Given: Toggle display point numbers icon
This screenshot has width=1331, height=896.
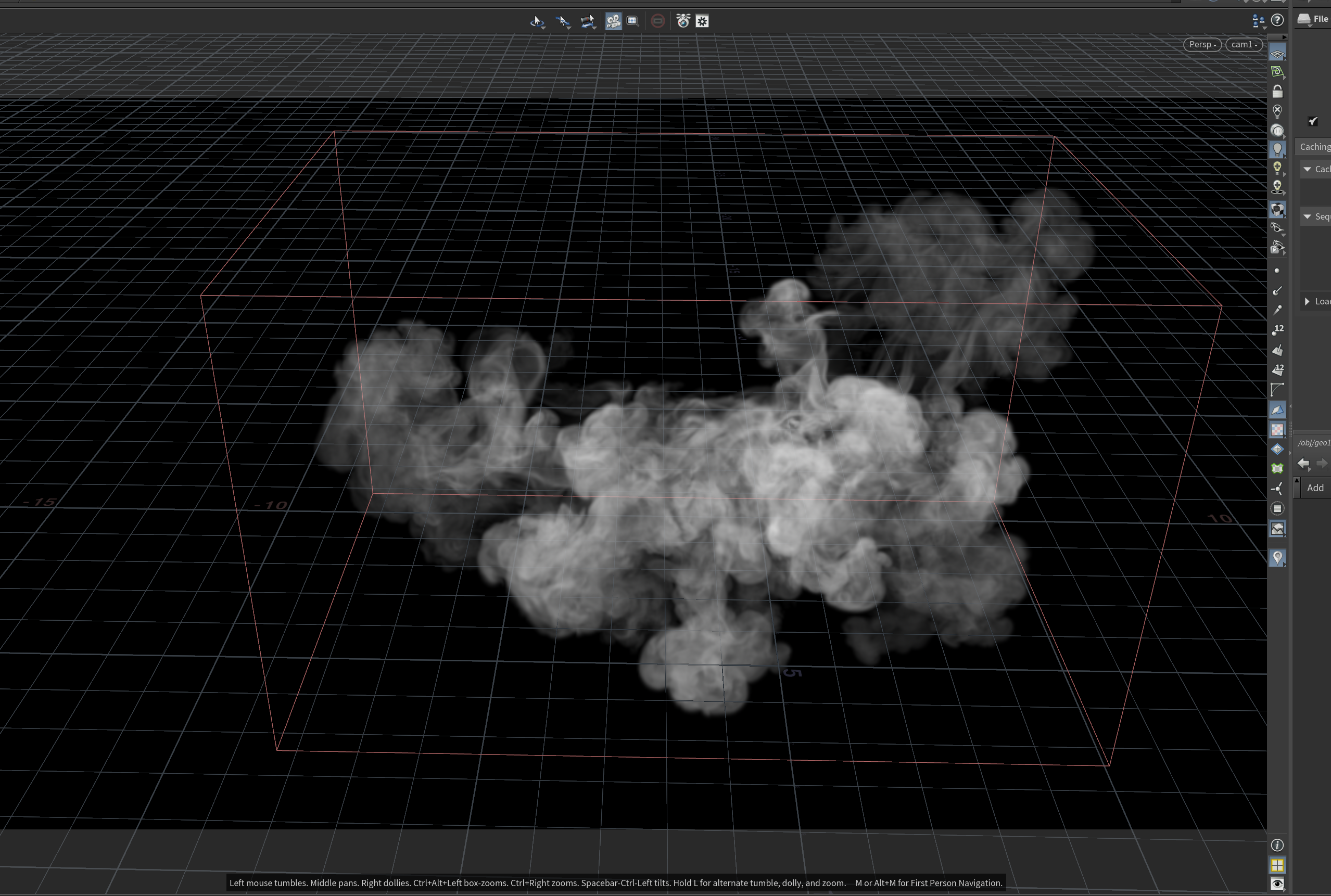Looking at the screenshot, I should [1277, 330].
